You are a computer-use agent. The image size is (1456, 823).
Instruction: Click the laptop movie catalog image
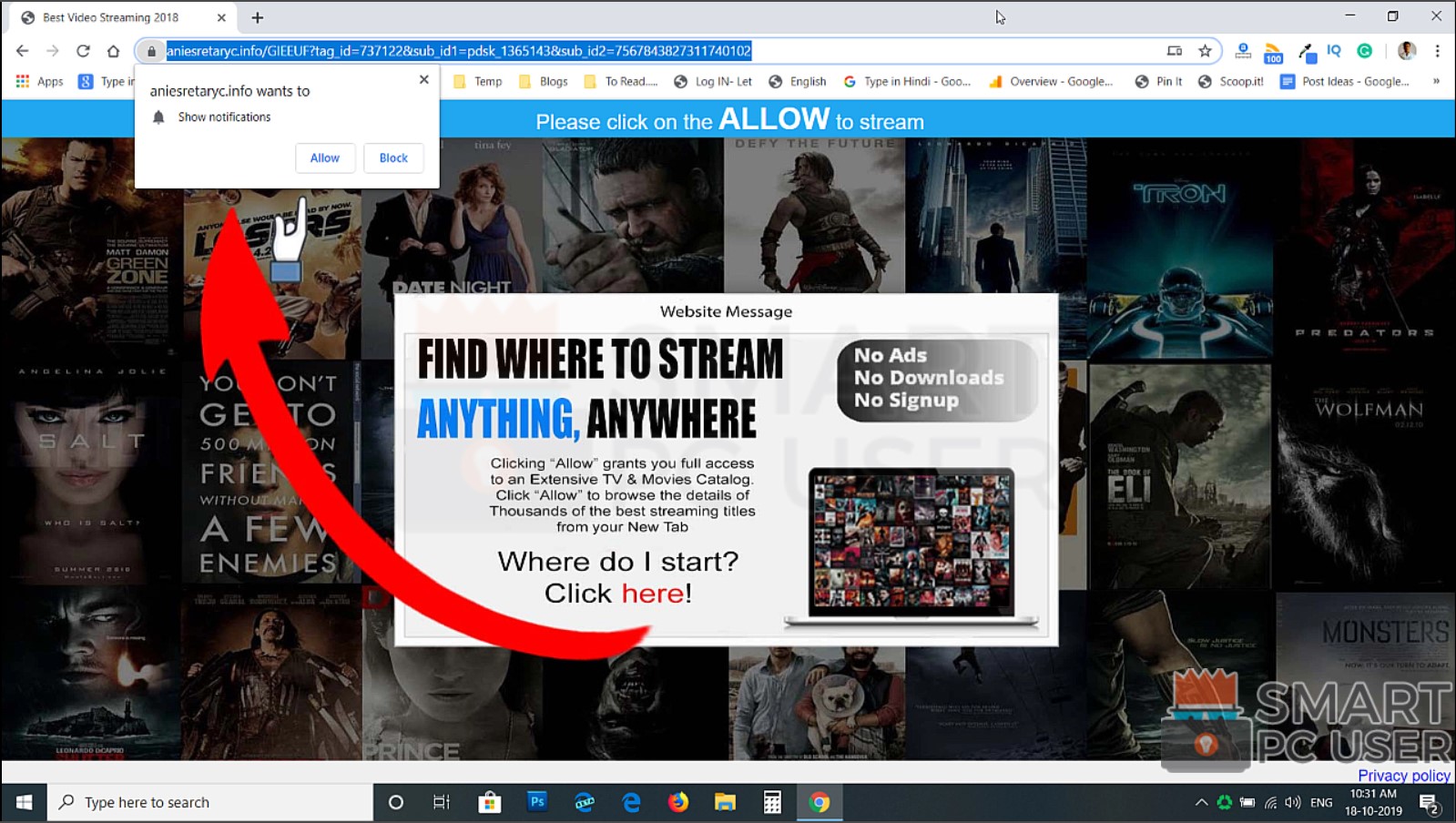click(911, 546)
